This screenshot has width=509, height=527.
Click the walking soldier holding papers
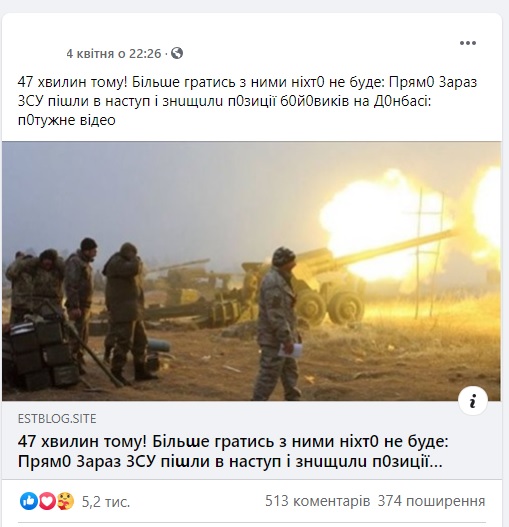277,323
